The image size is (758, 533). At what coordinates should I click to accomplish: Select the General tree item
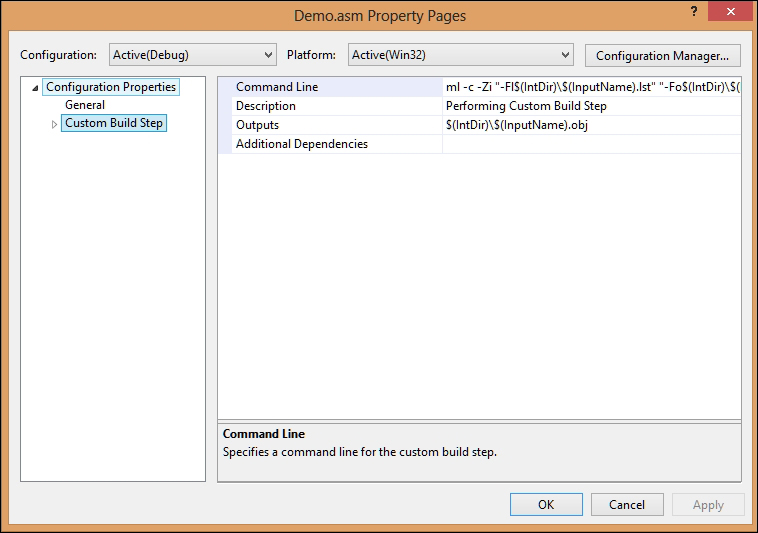(85, 105)
